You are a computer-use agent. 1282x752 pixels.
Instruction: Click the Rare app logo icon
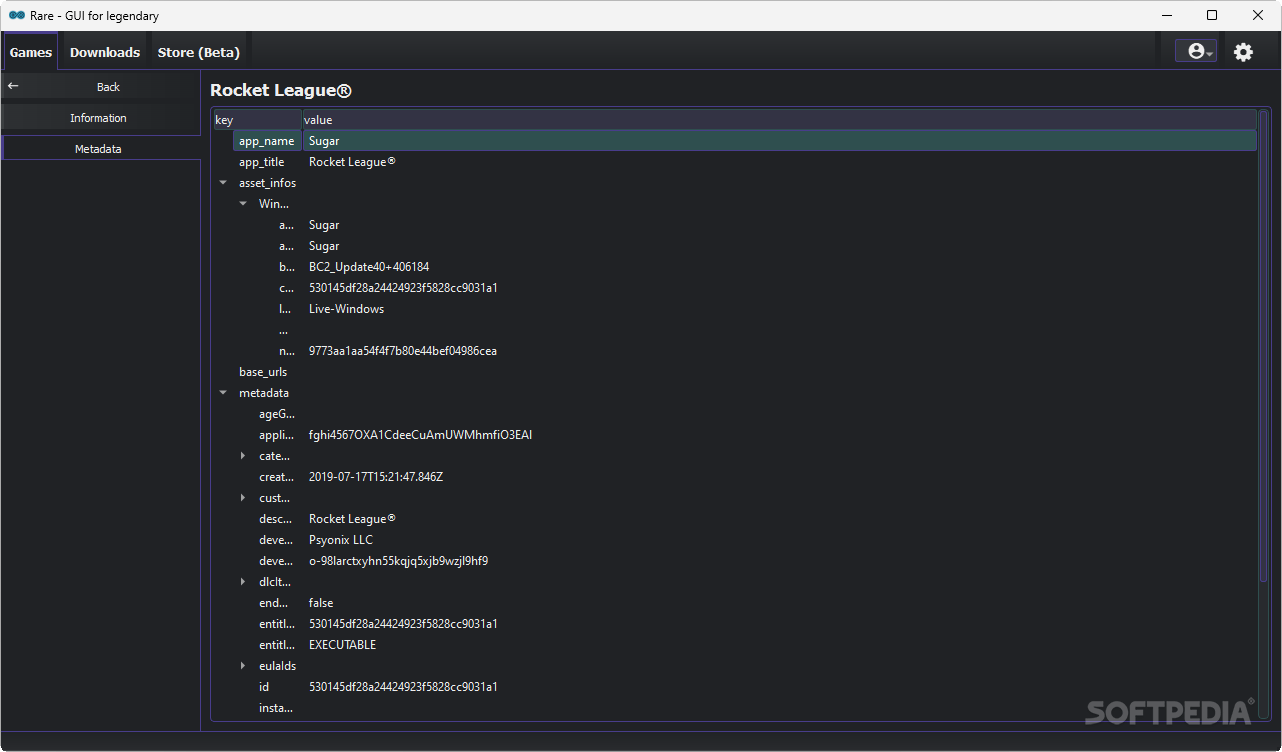pyautogui.click(x=16, y=16)
